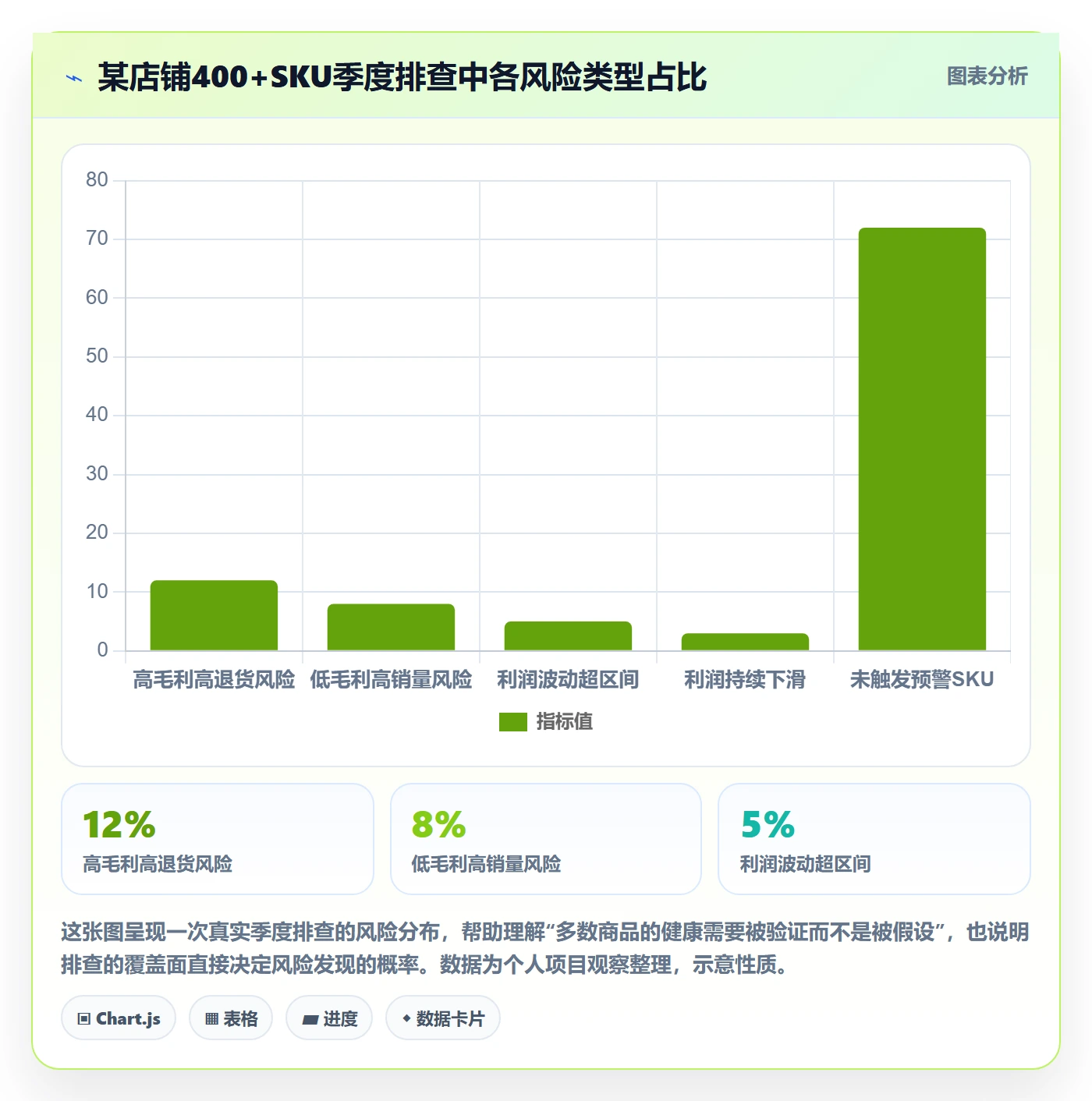Click the diamond icon in 数据卡片 chip

click(406, 1018)
